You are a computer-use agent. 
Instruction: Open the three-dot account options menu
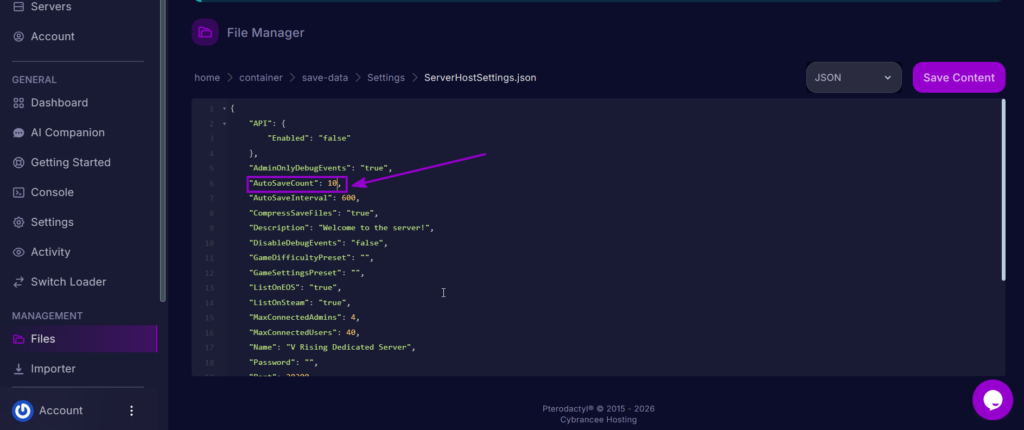point(131,410)
